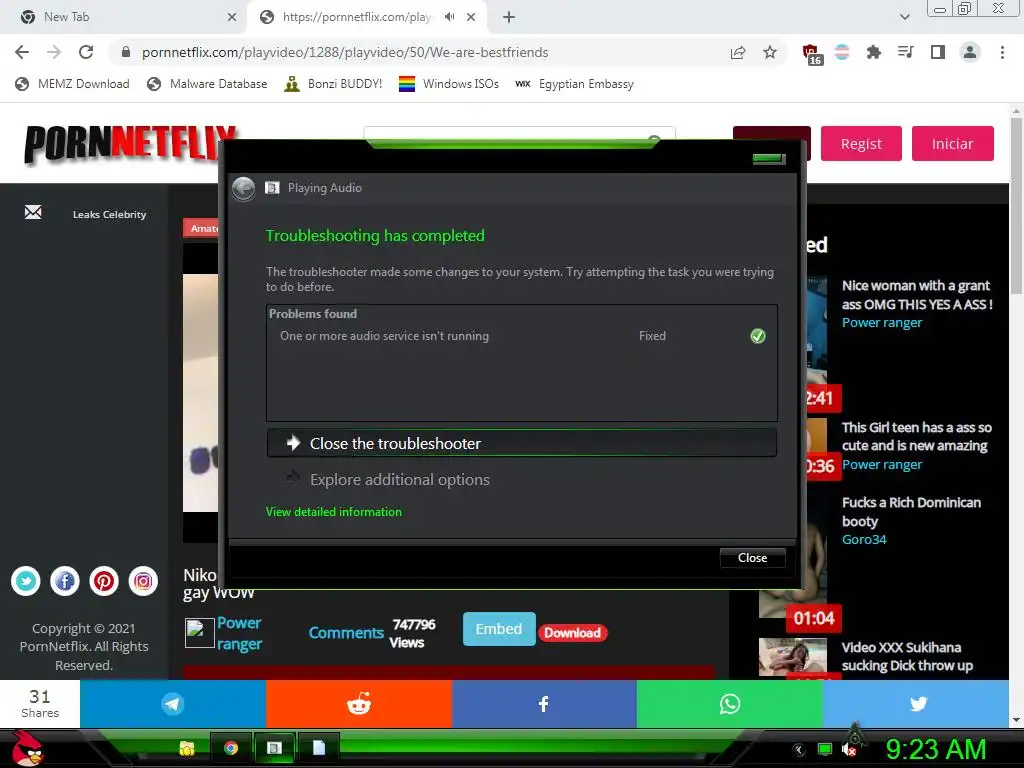
Task: Reload the current page
Action: tap(86, 52)
